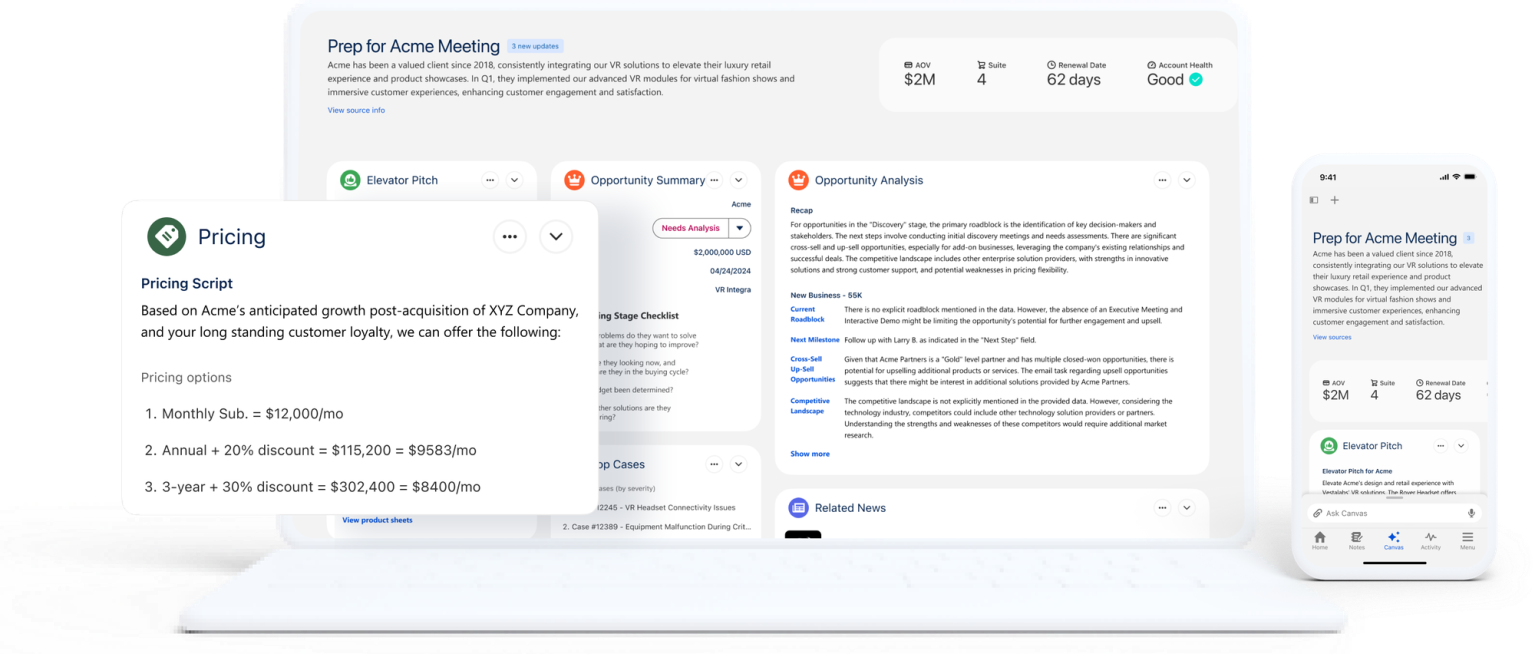Click the Related News panel icon
The image size is (1535, 654).
click(x=799, y=508)
